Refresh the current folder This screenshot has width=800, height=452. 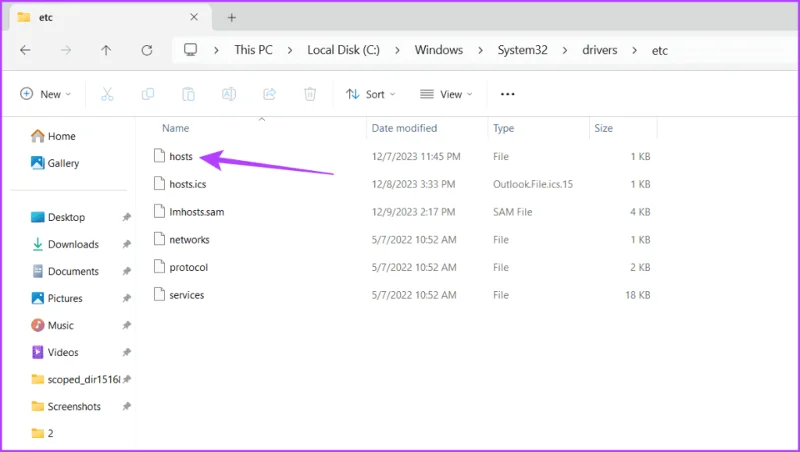click(147, 50)
